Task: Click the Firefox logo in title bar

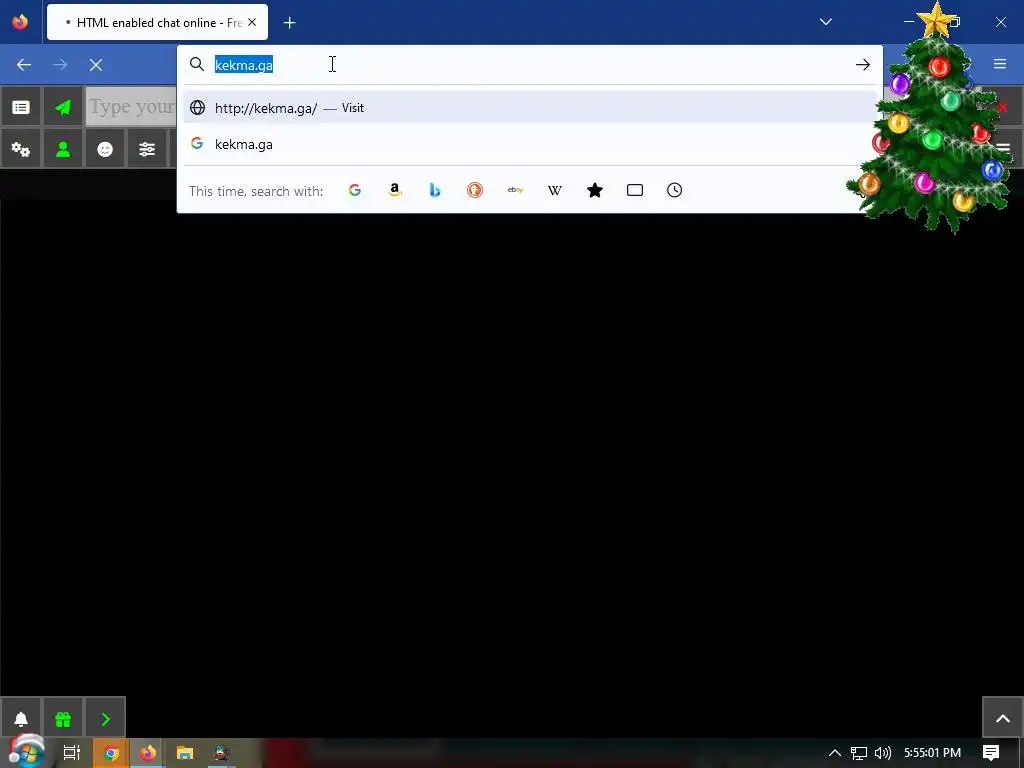Action: pyautogui.click(x=20, y=22)
